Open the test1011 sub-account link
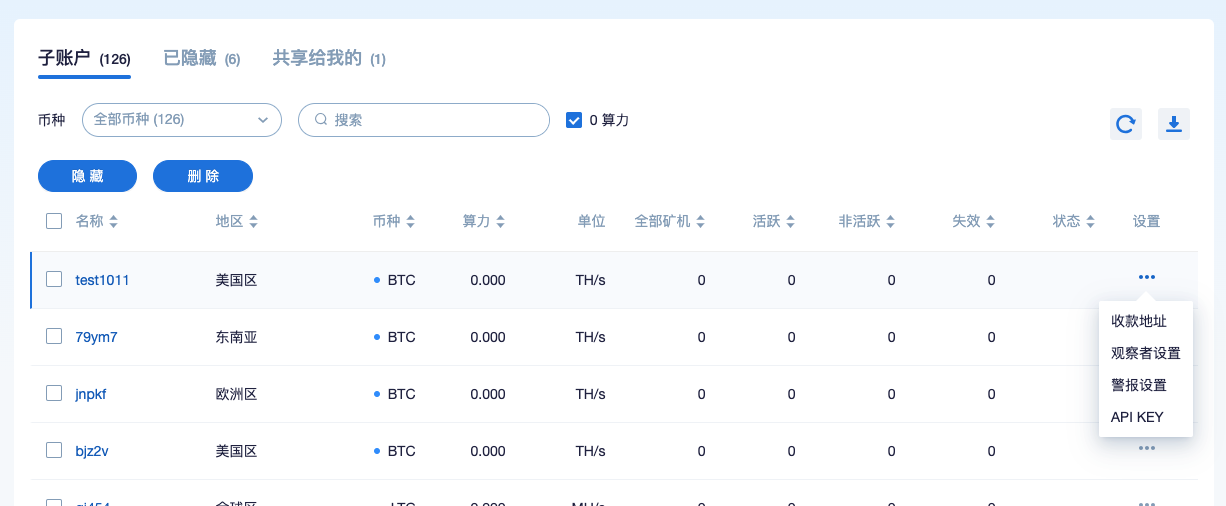The width and height of the screenshot is (1226, 506). pyautogui.click(x=102, y=280)
